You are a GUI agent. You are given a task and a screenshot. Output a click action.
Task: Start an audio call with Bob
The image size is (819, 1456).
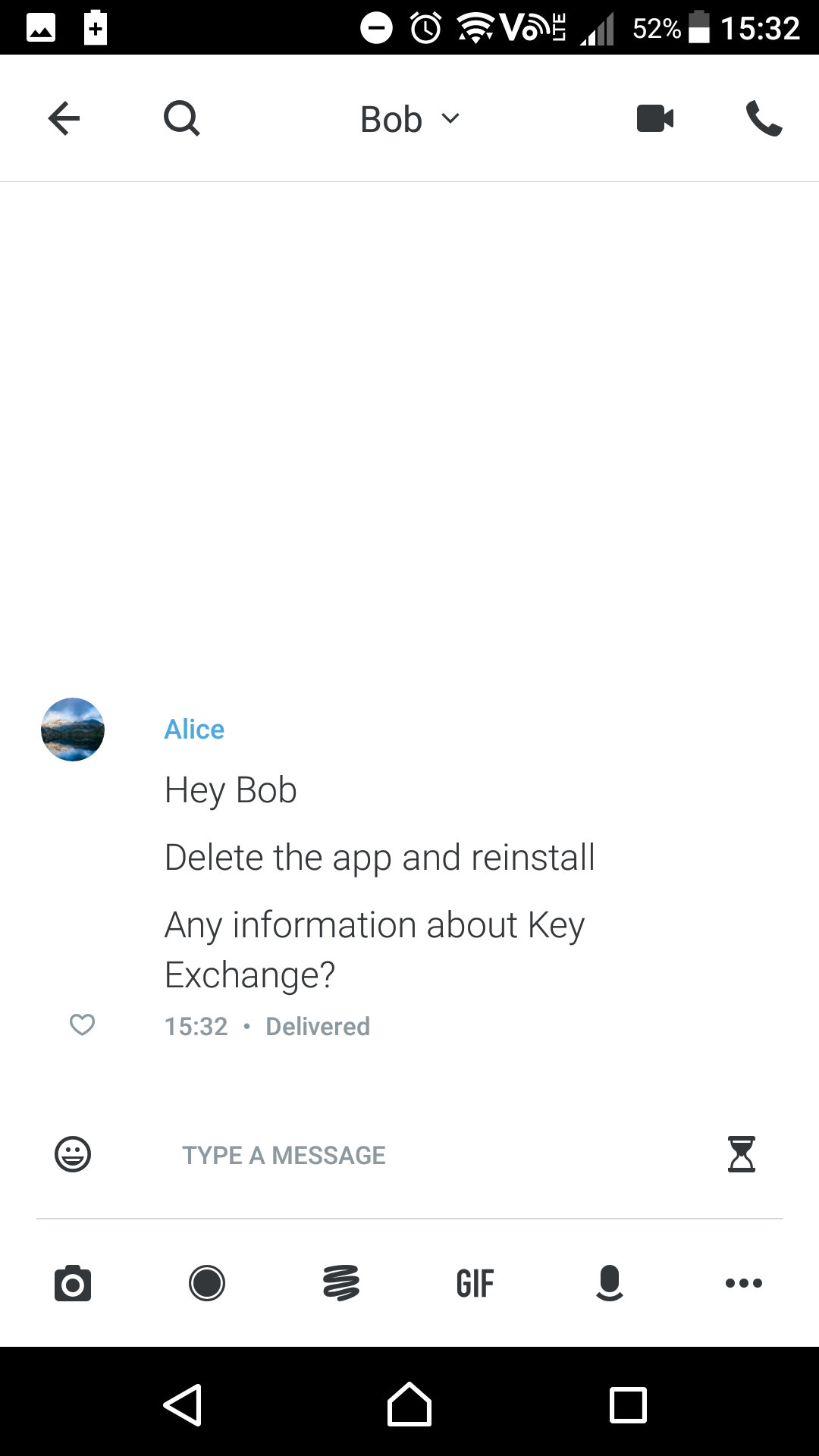pos(764,118)
